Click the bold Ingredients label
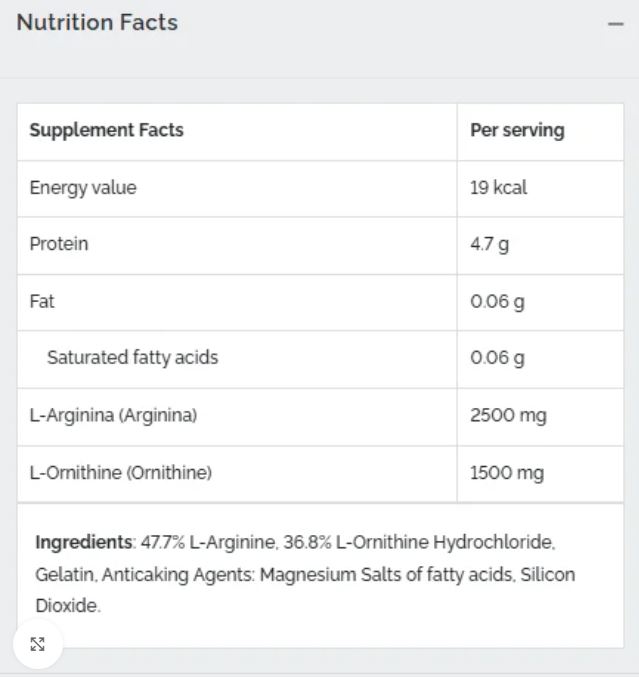The image size is (639, 677). [84, 543]
